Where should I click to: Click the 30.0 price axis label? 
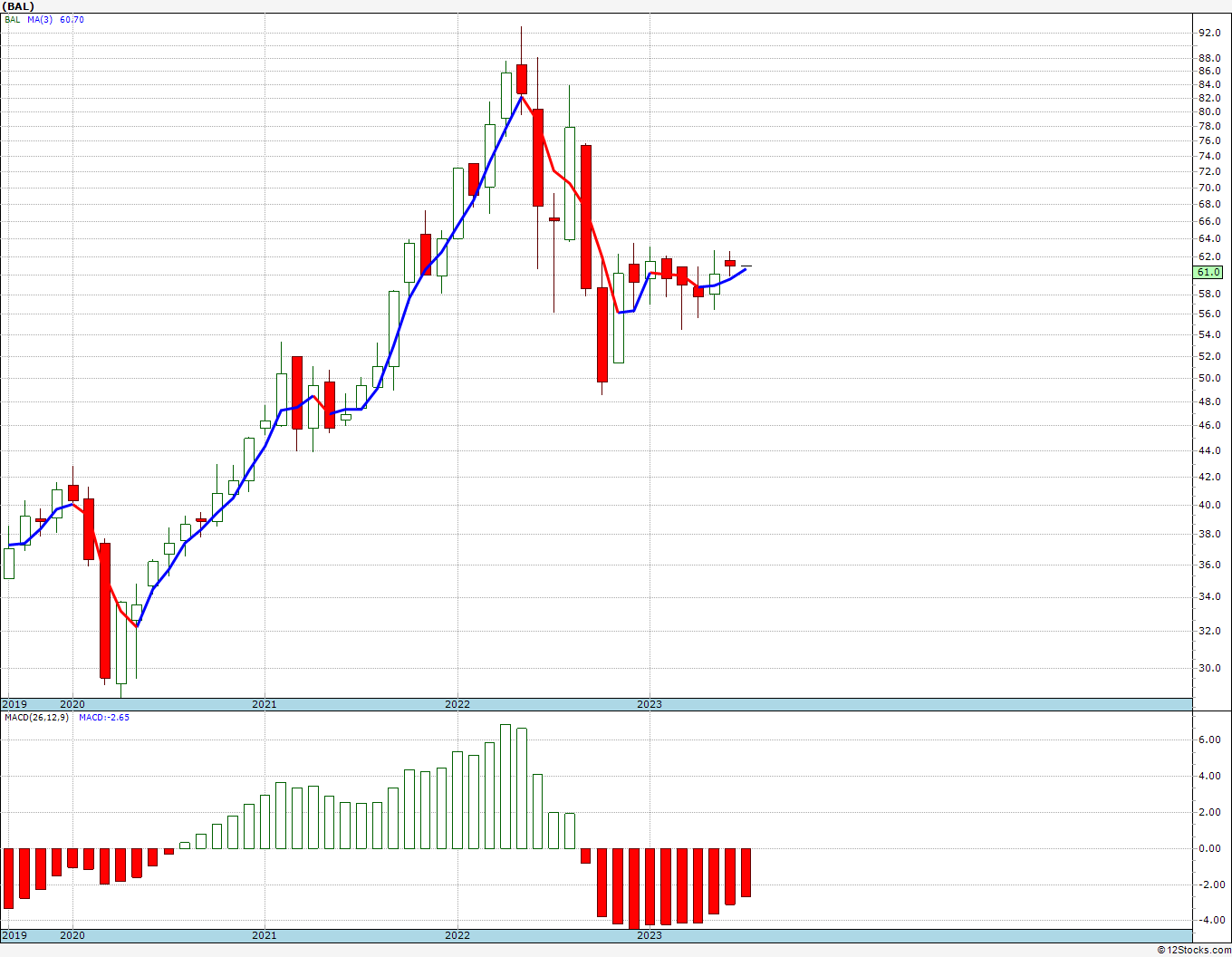coord(1209,668)
